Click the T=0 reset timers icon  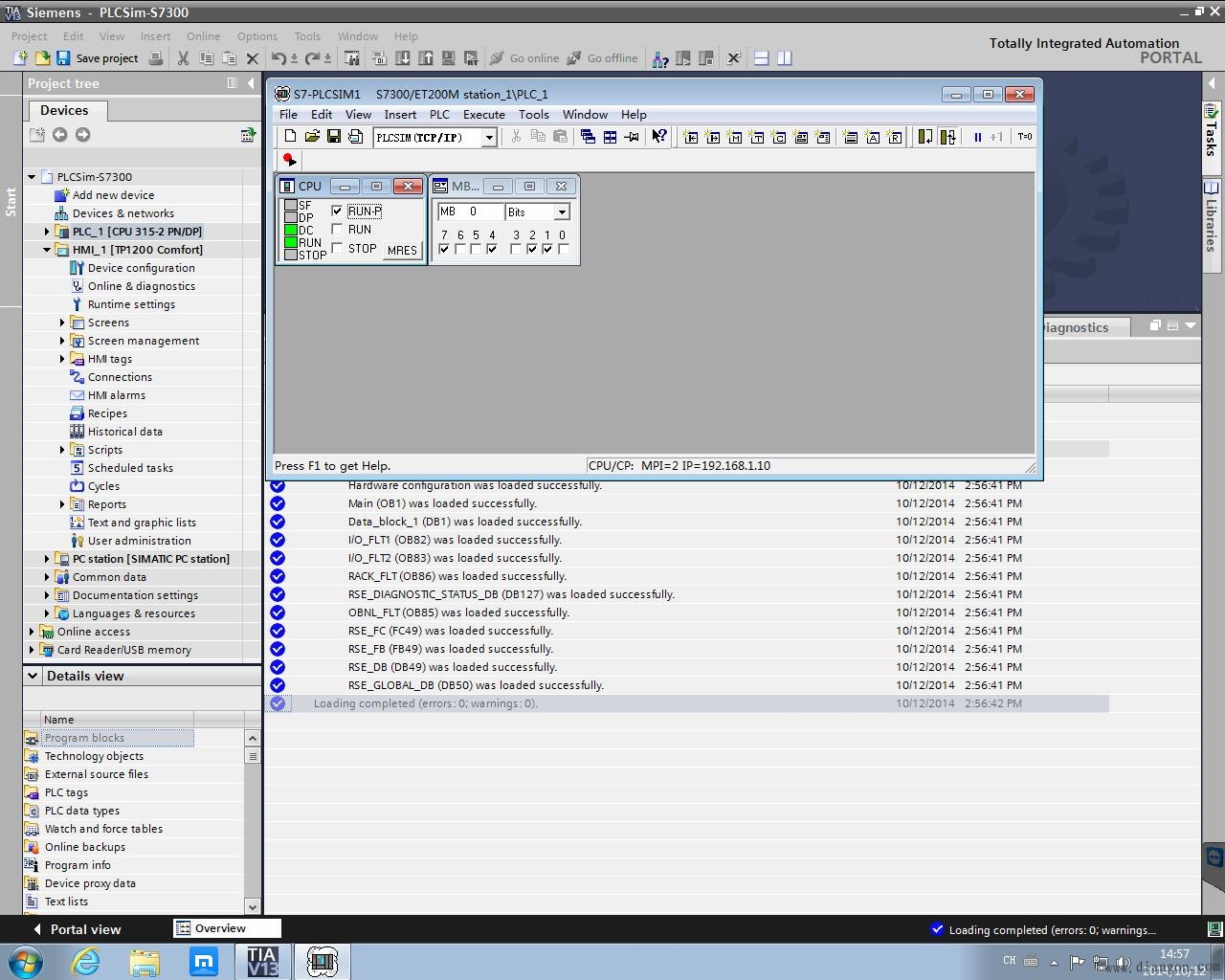point(1024,137)
